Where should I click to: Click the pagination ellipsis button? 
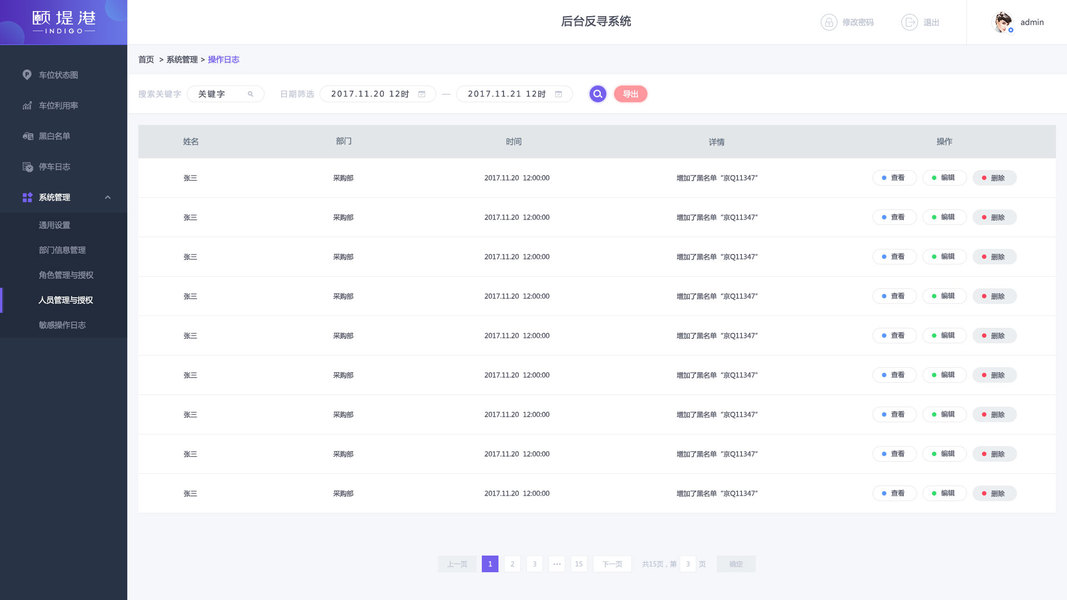[557, 564]
